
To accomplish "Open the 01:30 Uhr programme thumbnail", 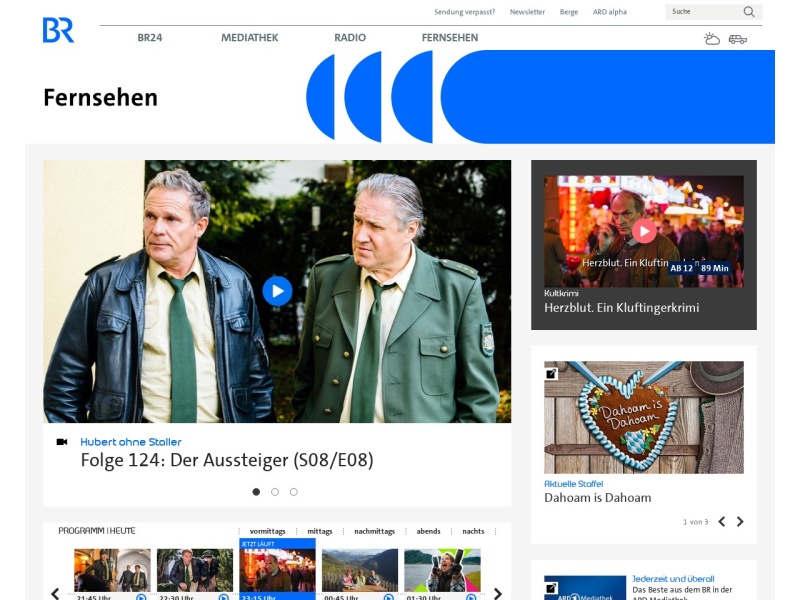I will tap(442, 570).
